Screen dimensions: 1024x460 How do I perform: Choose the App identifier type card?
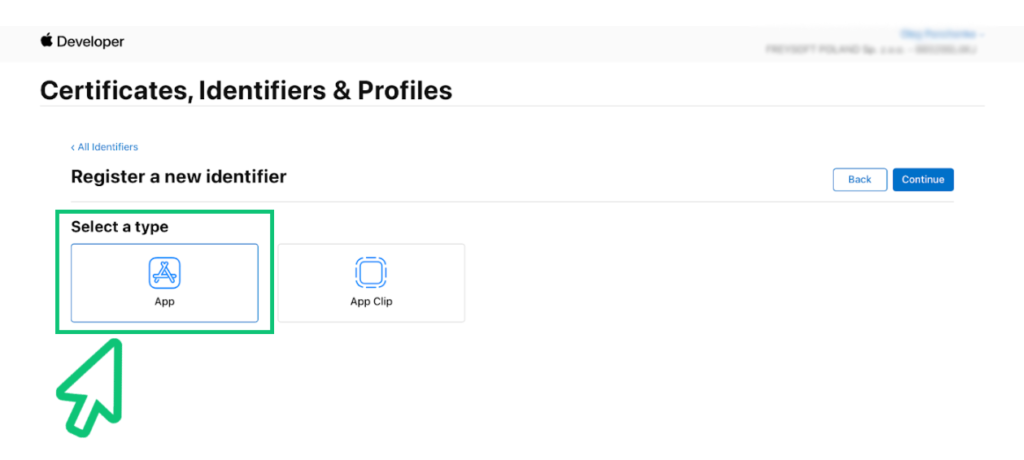point(165,283)
